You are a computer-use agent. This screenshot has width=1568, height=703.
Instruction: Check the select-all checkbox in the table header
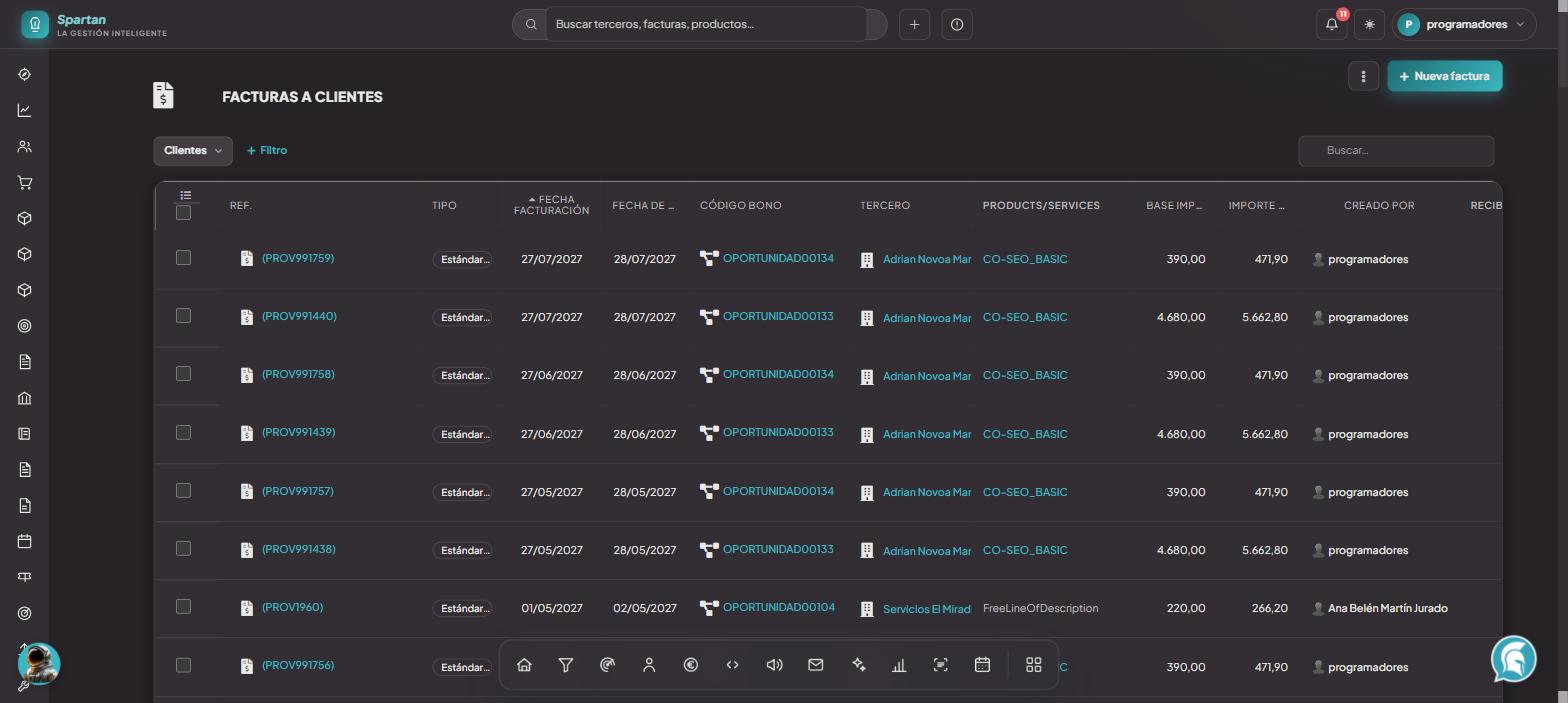[x=183, y=212]
